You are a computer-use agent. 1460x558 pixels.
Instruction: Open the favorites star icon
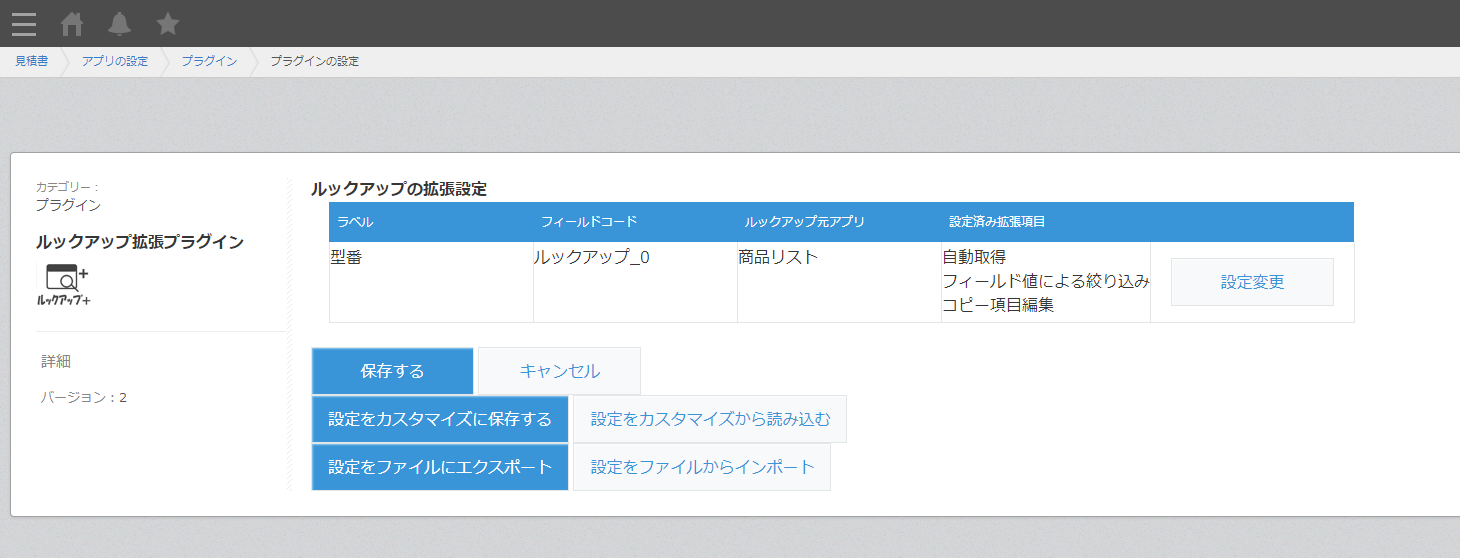pos(168,23)
